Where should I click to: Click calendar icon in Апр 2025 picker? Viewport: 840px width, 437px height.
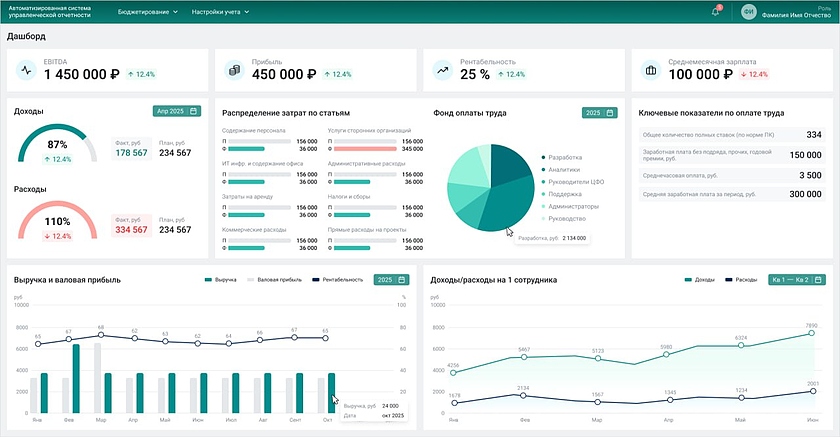(193, 112)
